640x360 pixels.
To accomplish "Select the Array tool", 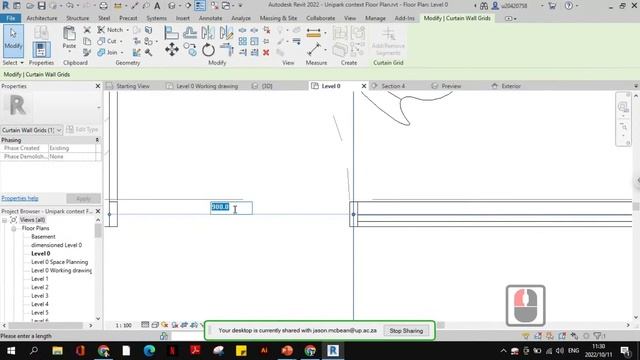I will 242,41.
